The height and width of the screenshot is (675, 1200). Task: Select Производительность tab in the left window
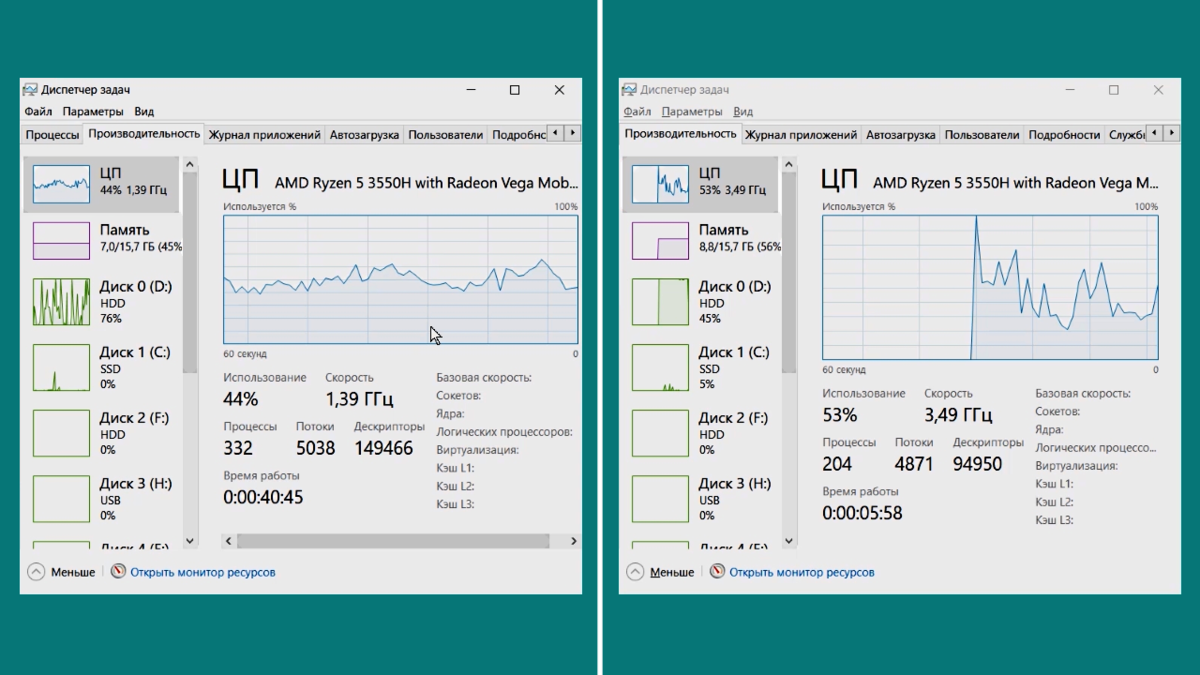point(144,134)
